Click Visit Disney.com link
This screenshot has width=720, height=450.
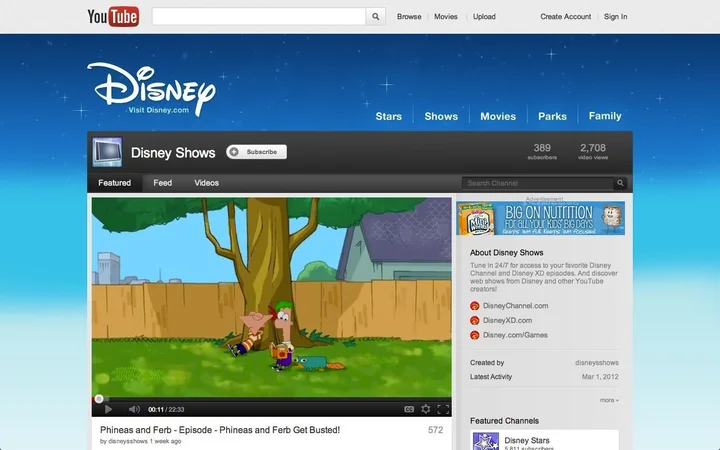(158, 110)
